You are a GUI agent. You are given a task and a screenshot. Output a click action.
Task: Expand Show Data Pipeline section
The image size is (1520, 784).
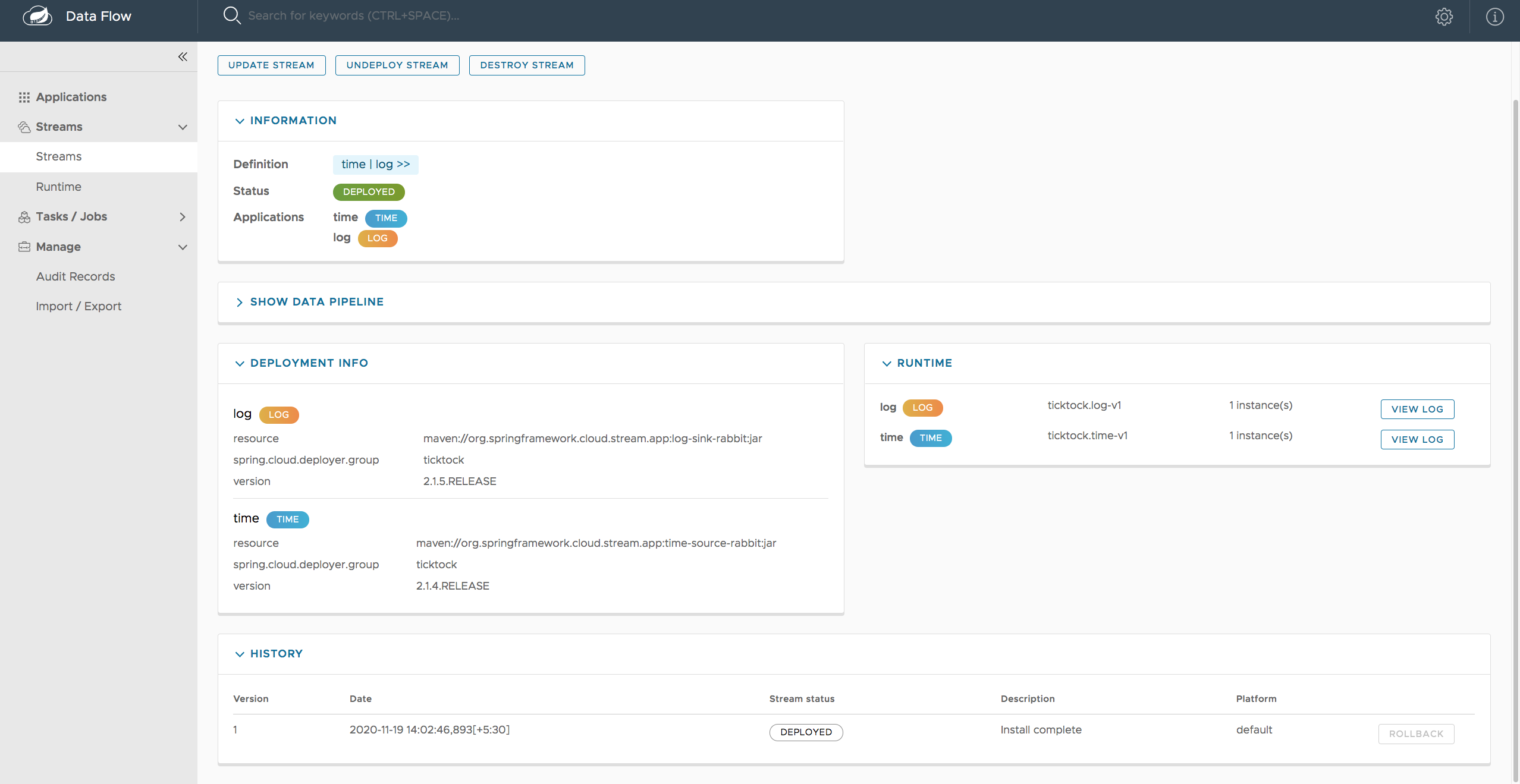coord(240,302)
